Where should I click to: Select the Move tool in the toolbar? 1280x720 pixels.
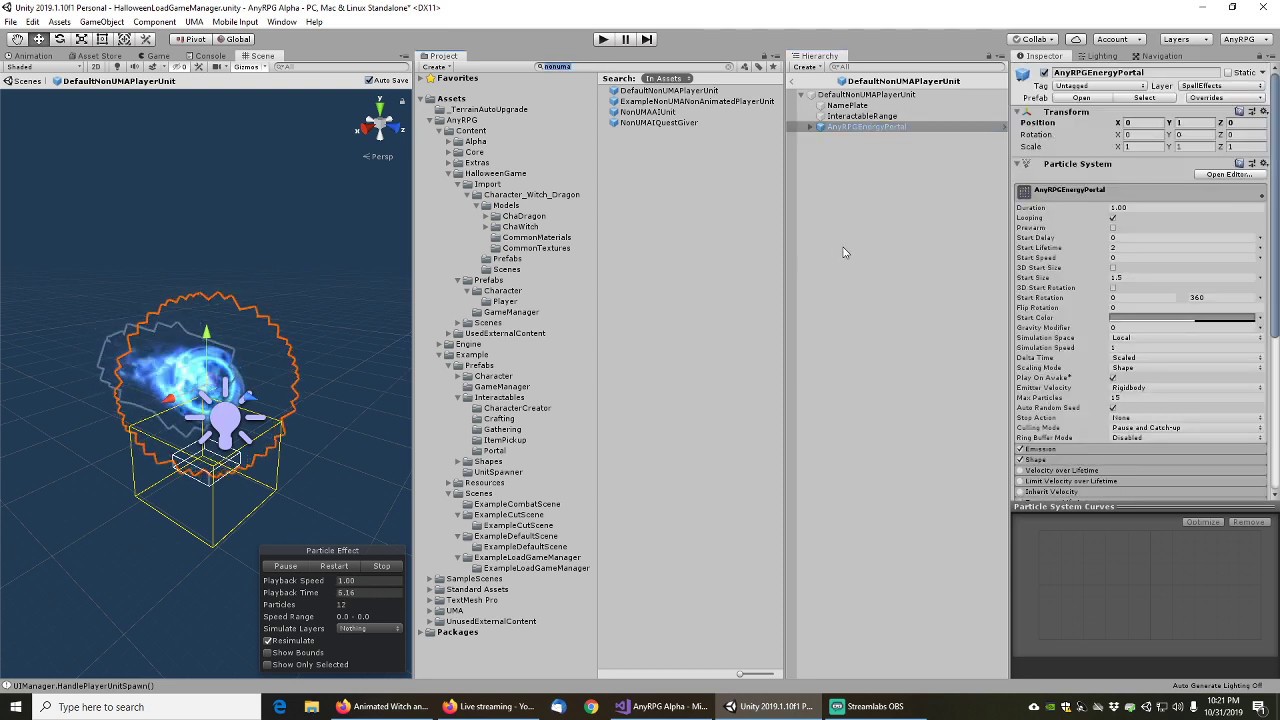(39, 39)
